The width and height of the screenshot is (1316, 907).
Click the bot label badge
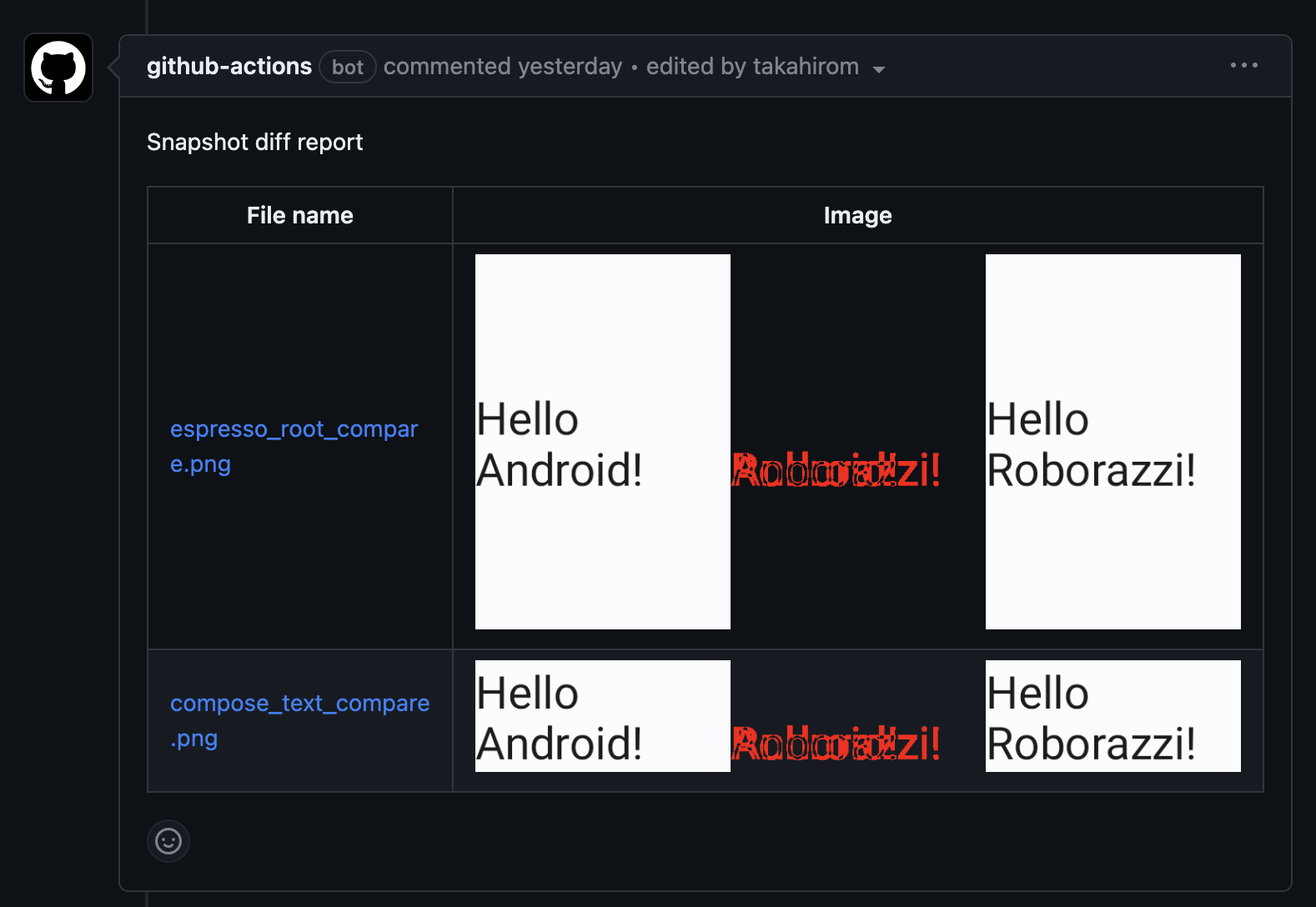[x=348, y=67]
